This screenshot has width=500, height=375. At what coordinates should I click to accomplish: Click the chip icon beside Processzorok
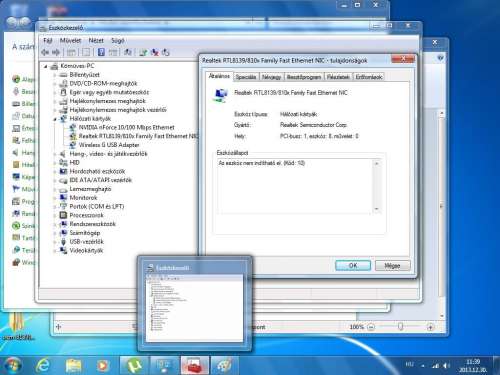63,215
